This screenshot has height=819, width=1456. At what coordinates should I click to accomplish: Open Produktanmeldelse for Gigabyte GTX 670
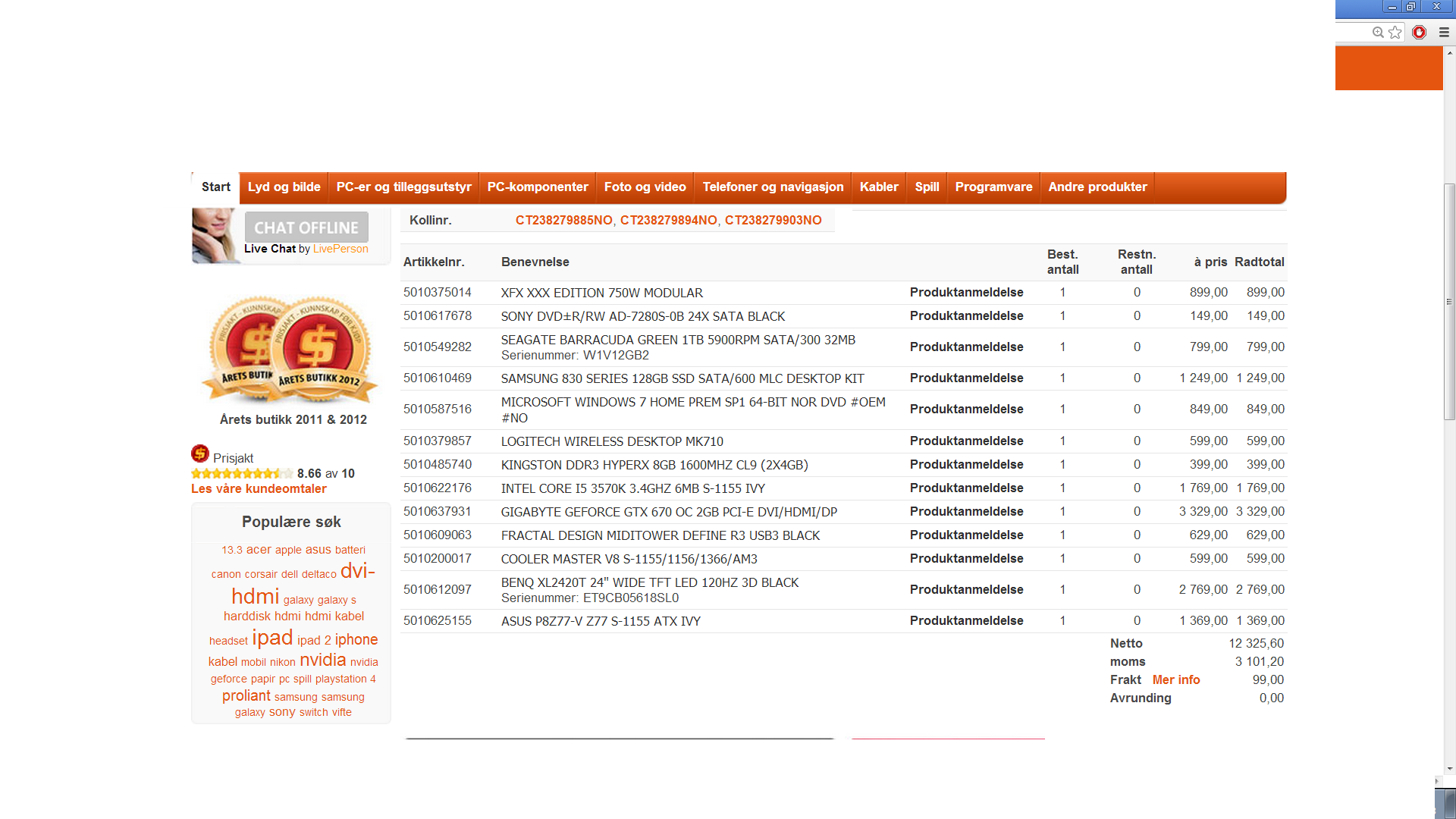(x=967, y=512)
